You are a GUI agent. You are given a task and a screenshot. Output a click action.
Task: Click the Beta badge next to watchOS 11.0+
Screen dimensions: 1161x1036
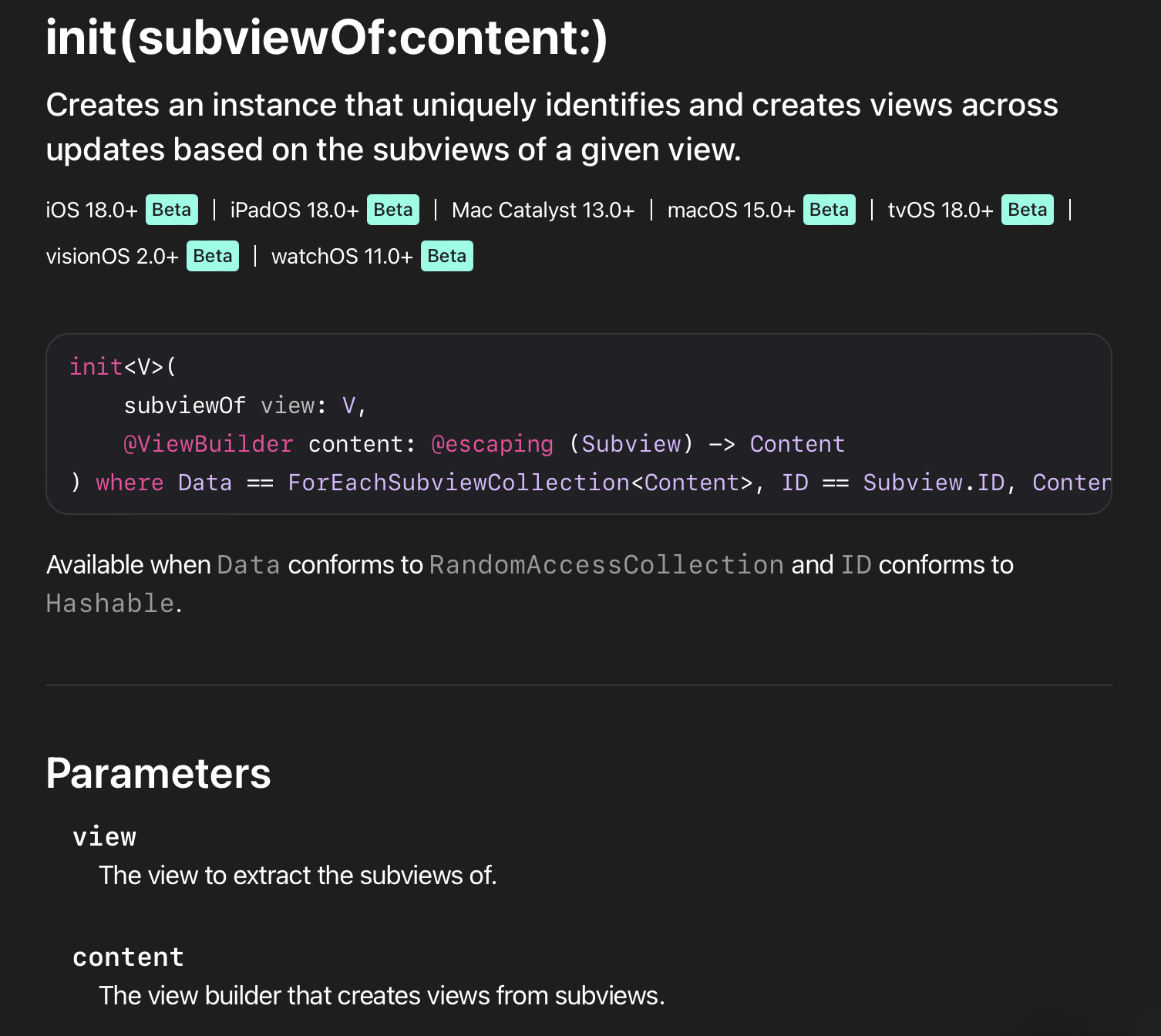pos(447,256)
